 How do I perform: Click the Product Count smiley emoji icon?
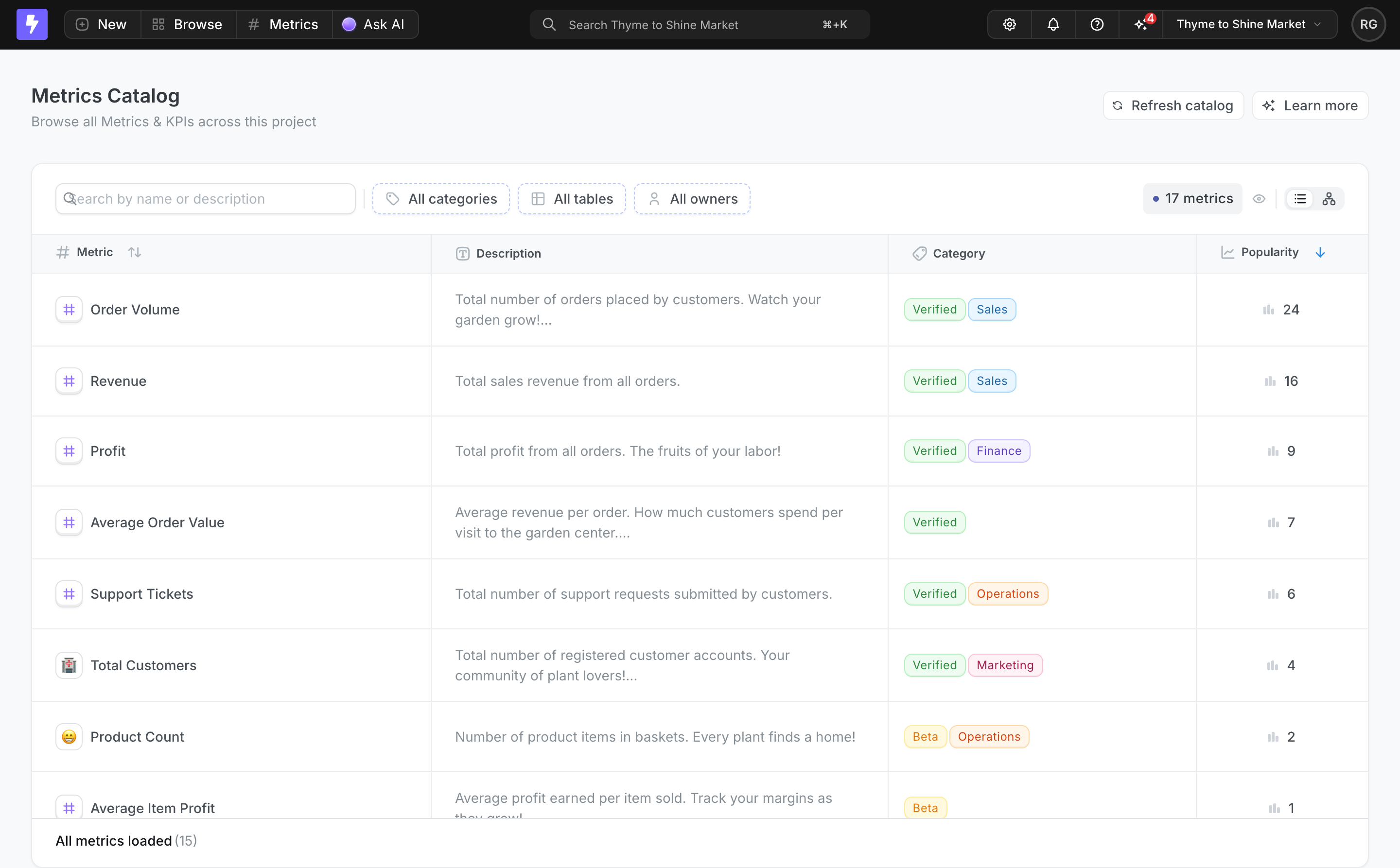[69, 737]
